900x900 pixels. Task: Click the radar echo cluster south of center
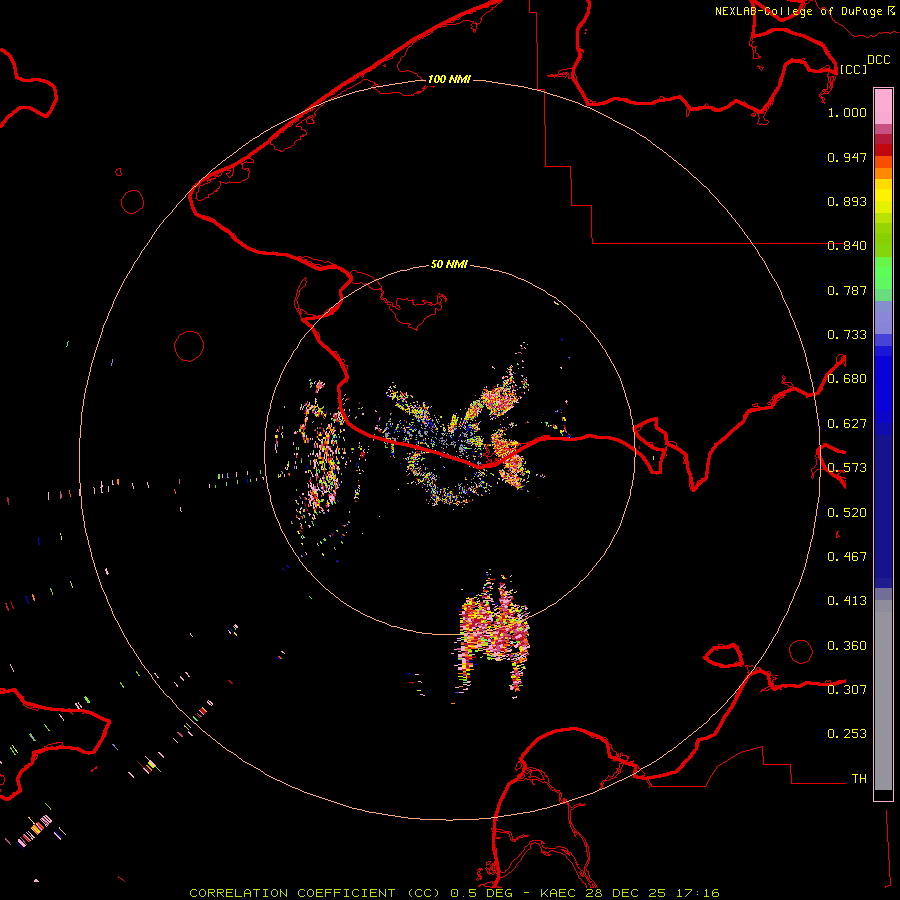[494, 634]
